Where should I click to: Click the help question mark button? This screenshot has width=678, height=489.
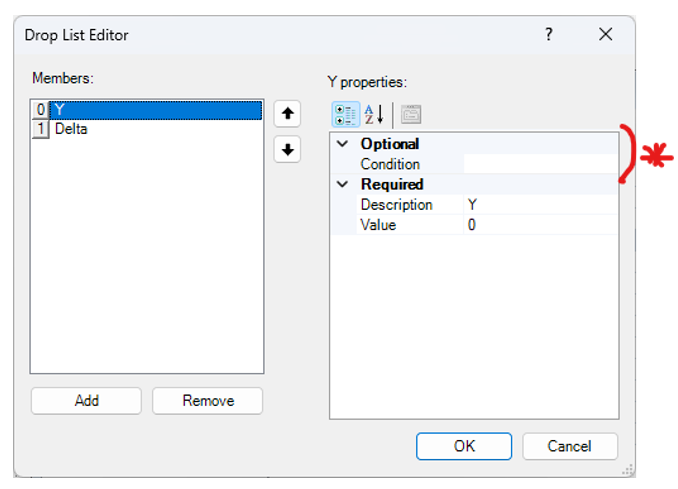[548, 35]
